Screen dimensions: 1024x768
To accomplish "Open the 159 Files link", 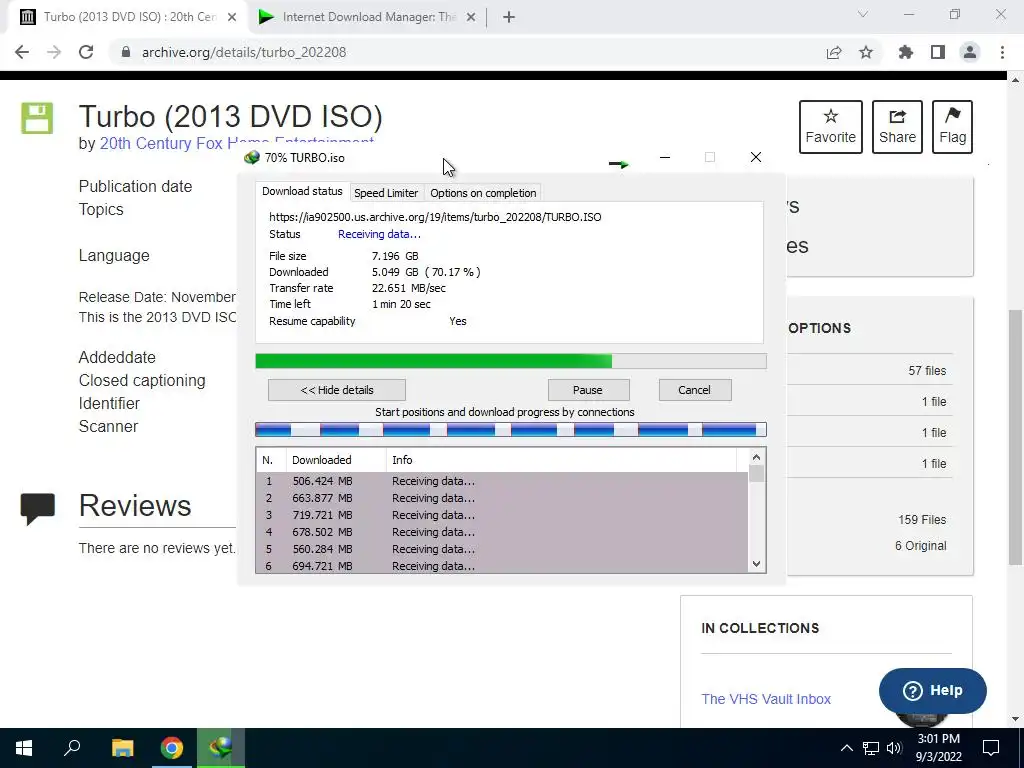I will coord(922,520).
